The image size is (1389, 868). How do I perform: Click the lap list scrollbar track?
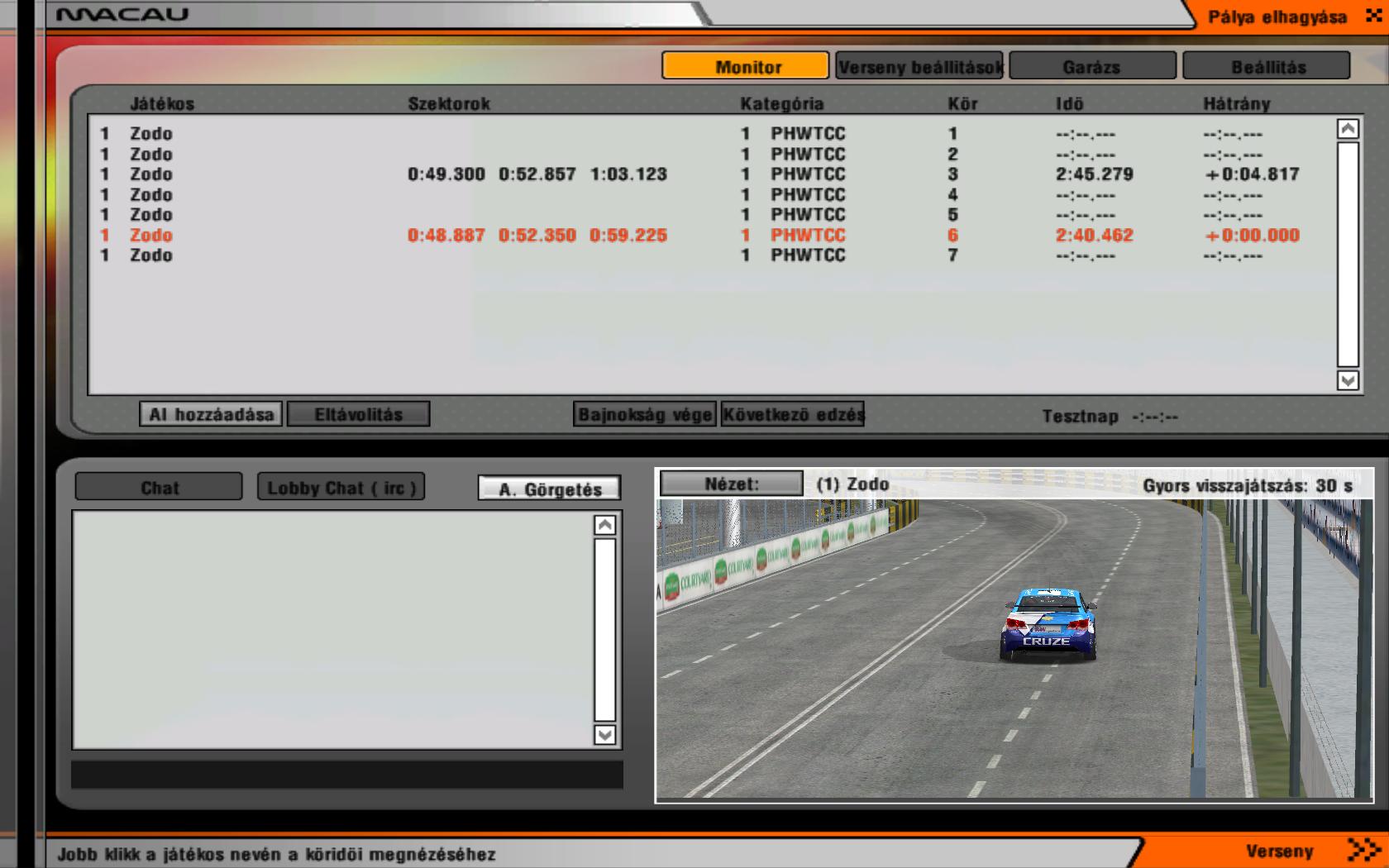pyautogui.click(x=1348, y=255)
